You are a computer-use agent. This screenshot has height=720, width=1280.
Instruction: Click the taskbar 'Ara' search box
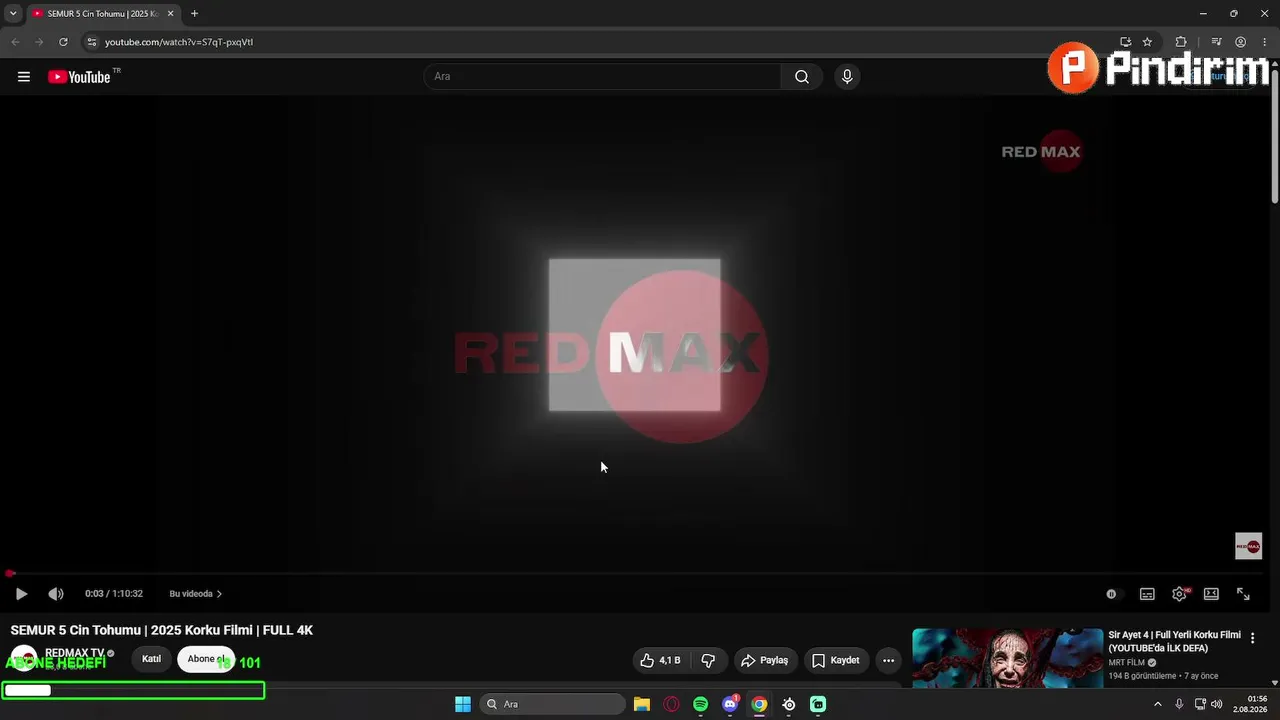tap(552, 704)
